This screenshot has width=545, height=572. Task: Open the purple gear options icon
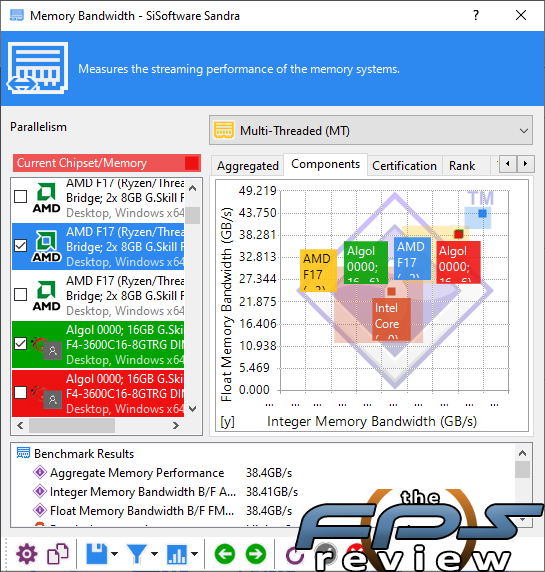pyautogui.click(x=27, y=554)
